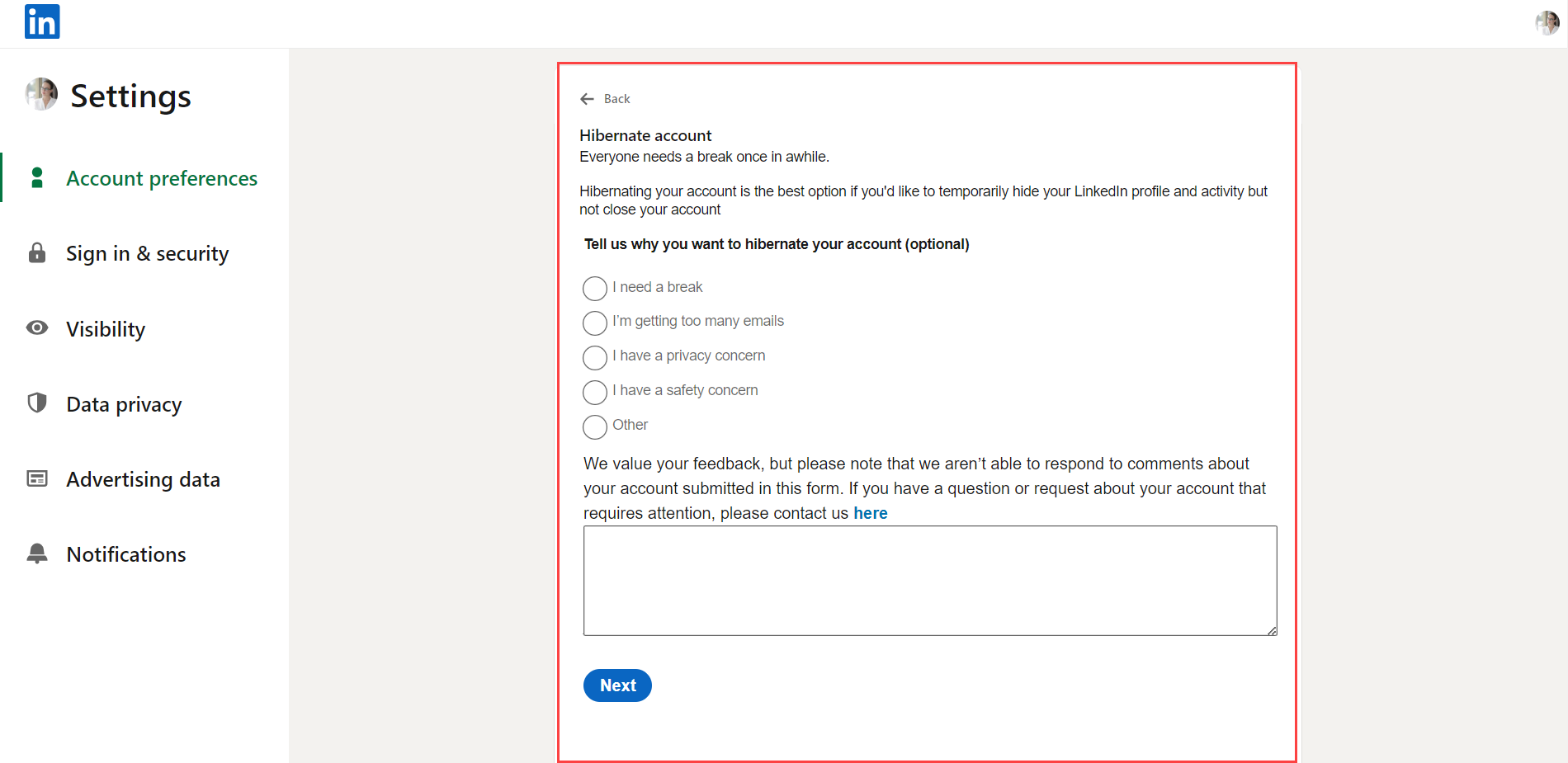The width and height of the screenshot is (1568, 763).
Task: Click the profile photo beside the Settings heading
Action: point(40,94)
